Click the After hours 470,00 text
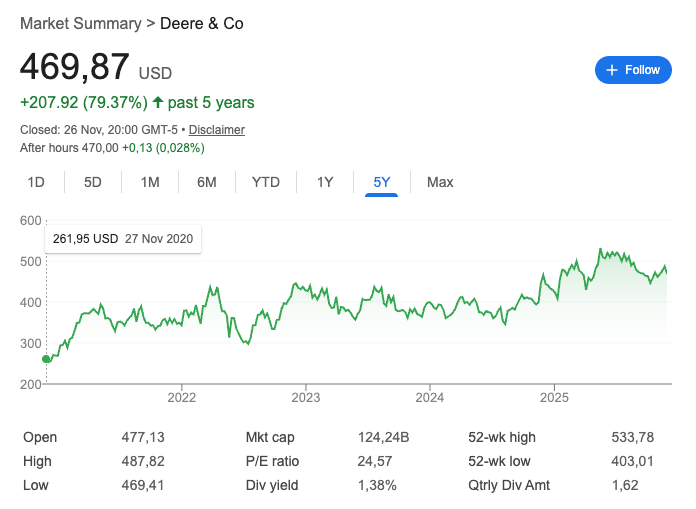Image resolution: width=696 pixels, height=509 pixels. pyautogui.click(x=69, y=148)
